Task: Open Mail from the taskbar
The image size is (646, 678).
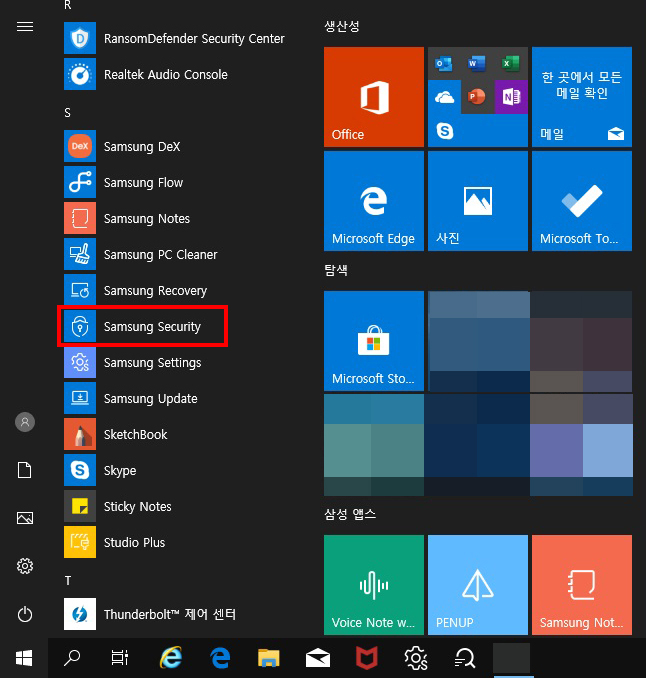Action: click(x=318, y=658)
